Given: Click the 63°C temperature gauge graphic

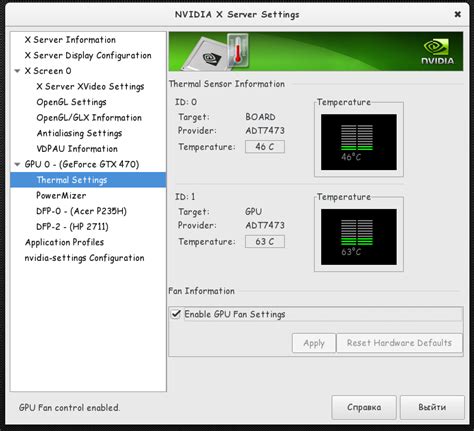Looking at the screenshot, I should pyautogui.click(x=359, y=237).
